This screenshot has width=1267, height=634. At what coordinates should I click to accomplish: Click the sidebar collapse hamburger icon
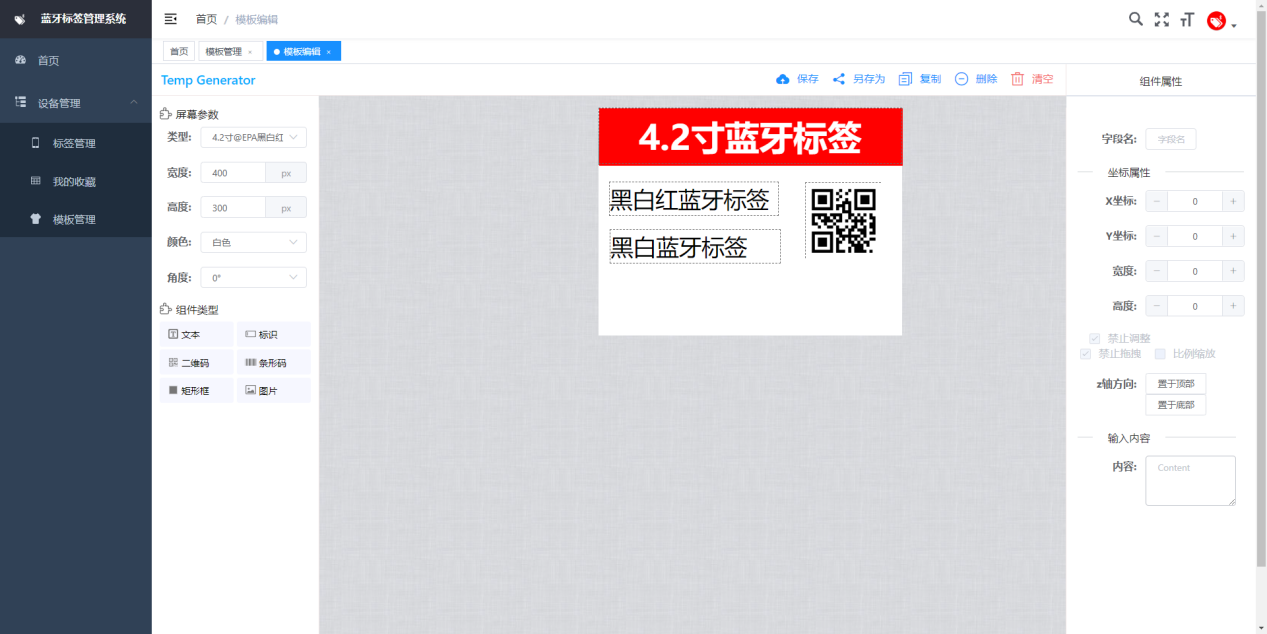point(171,19)
